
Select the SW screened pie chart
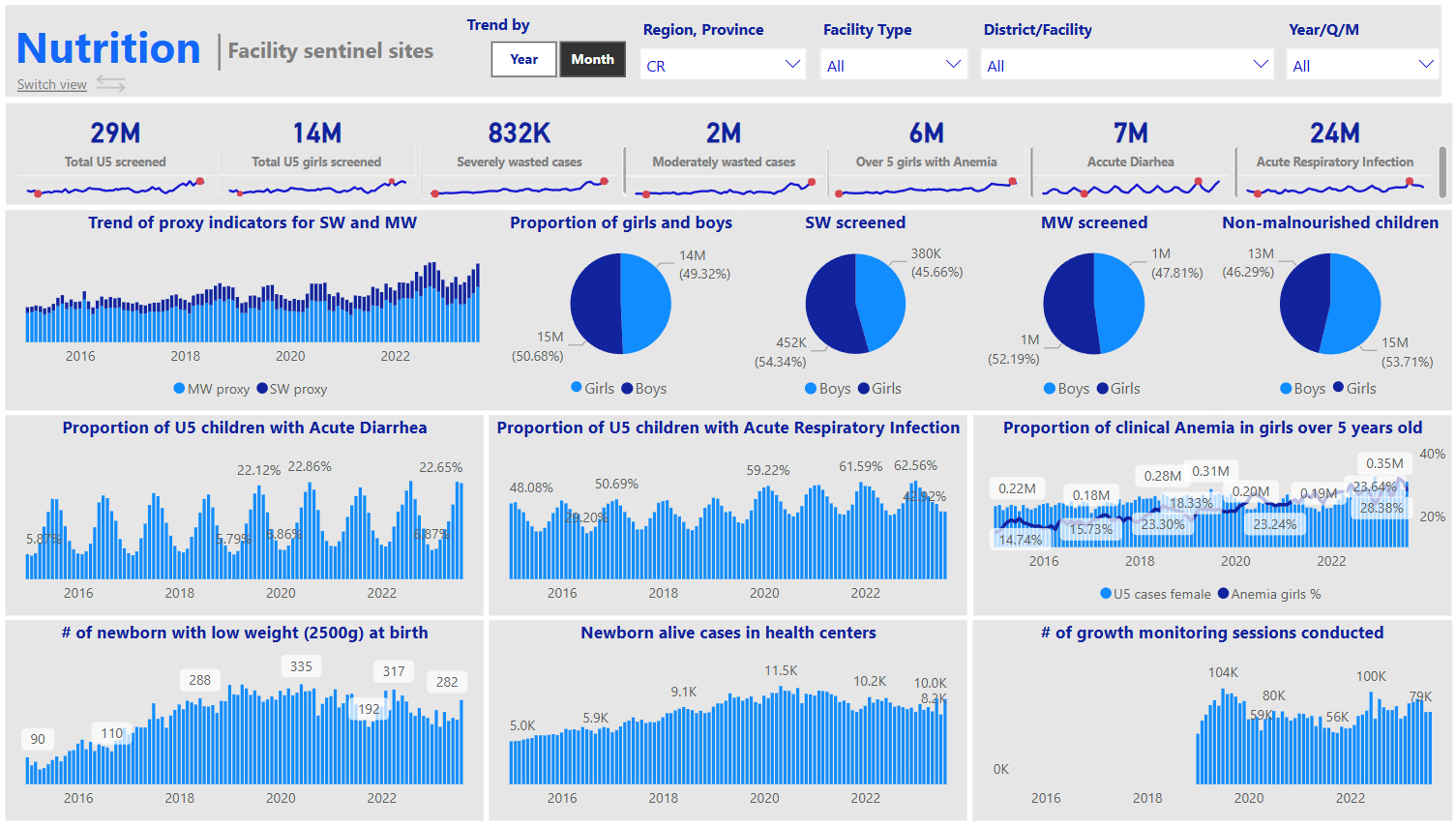855,304
